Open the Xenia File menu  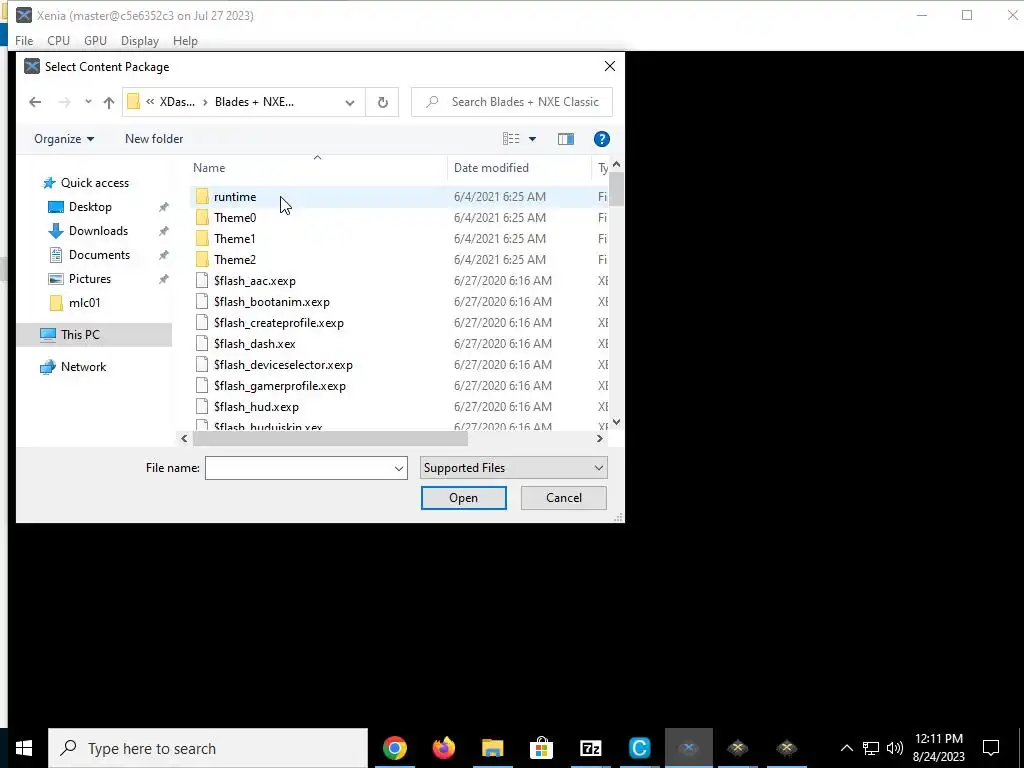pyautogui.click(x=24, y=40)
